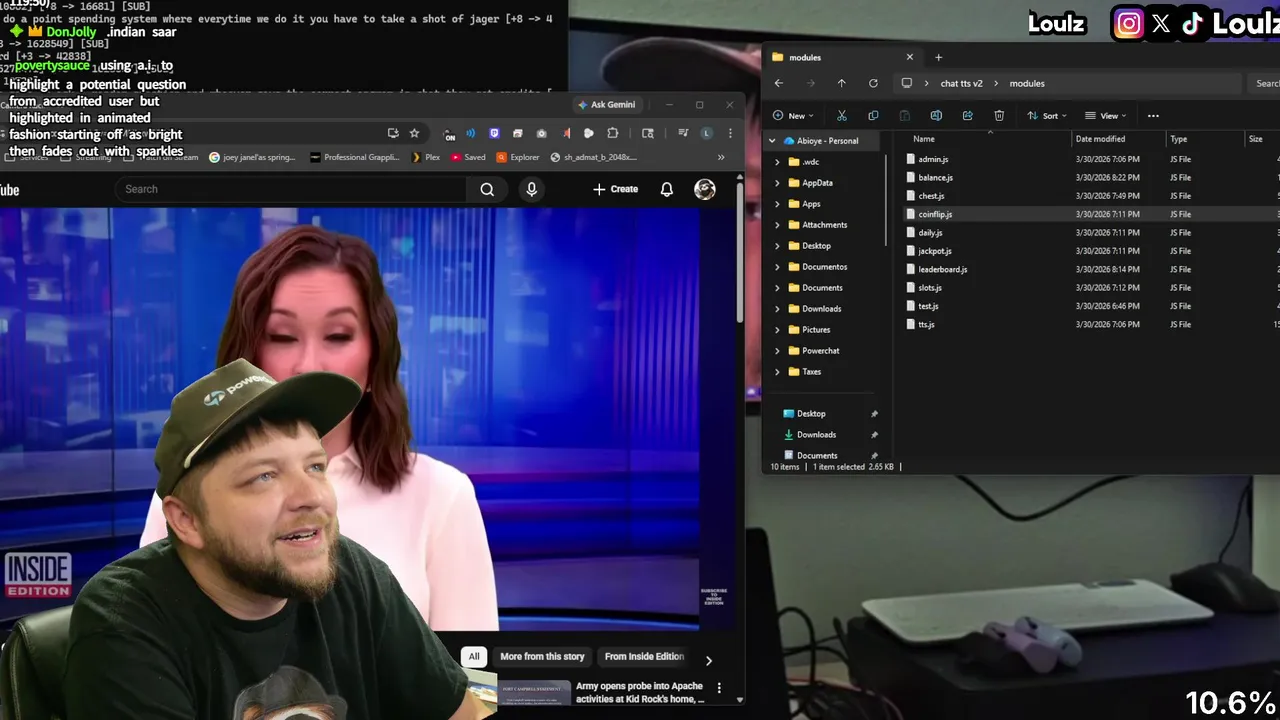Open the media controls music icon
The image size is (1280, 720).
(683, 133)
